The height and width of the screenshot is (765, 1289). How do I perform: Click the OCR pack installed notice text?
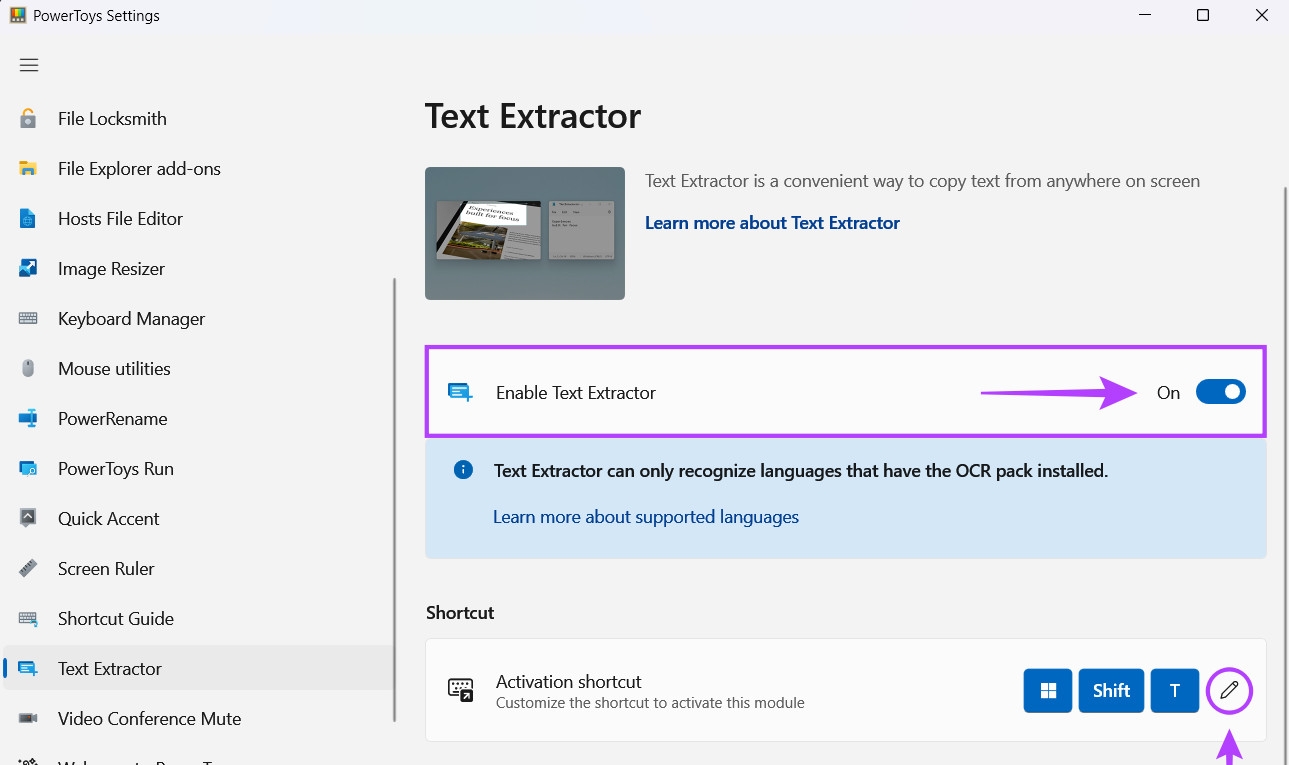(801, 470)
